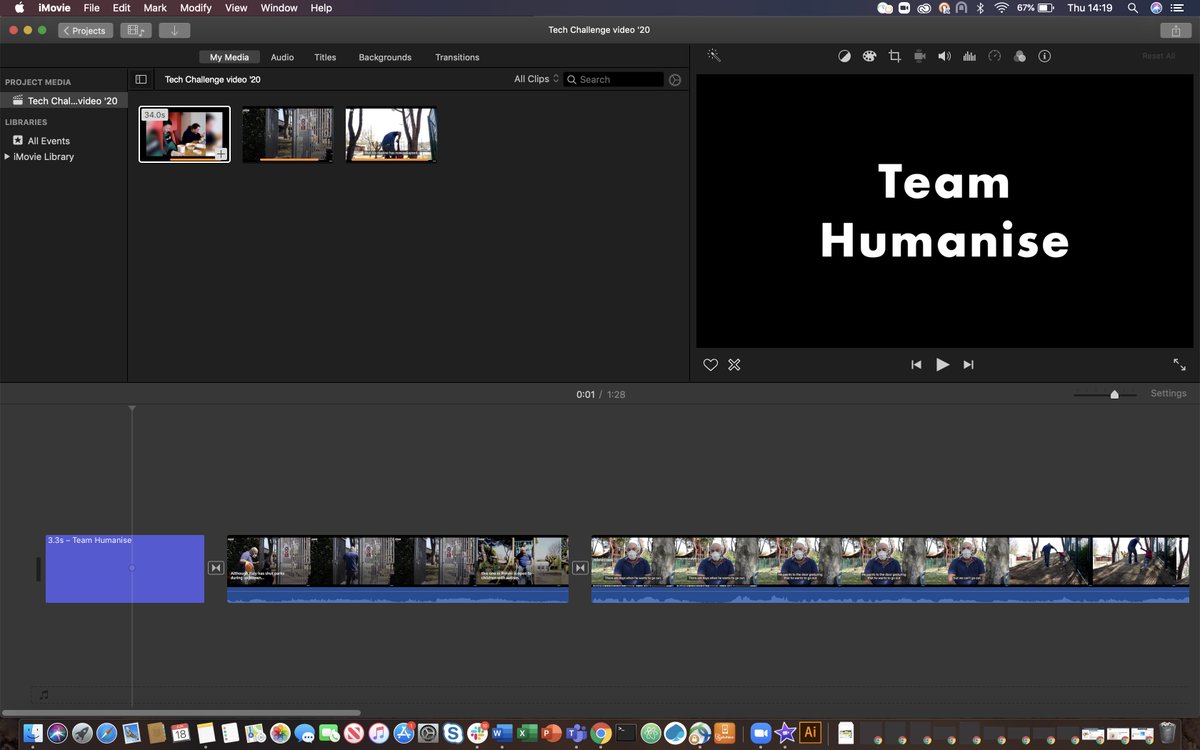Open the iMovie application menu
Screen dimensions: 1200x750
click(x=54, y=7)
